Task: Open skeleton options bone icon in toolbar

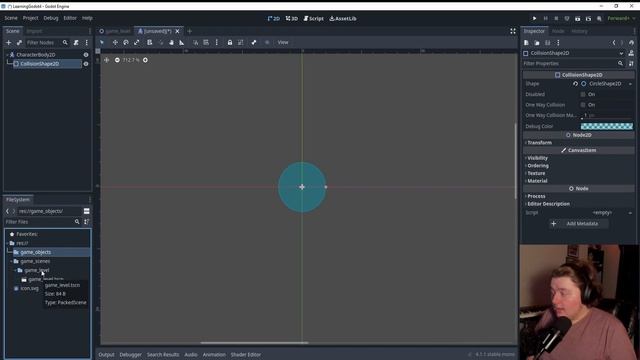Action: tap(254, 42)
